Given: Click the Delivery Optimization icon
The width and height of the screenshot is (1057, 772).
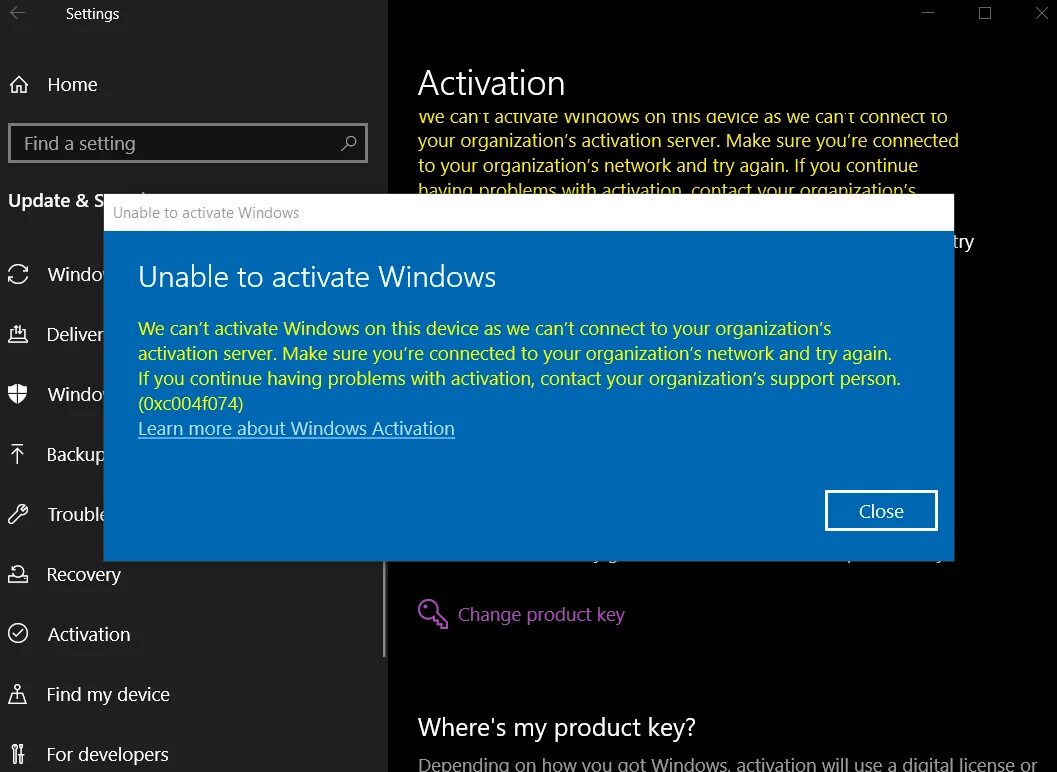Looking at the screenshot, I should 18,334.
